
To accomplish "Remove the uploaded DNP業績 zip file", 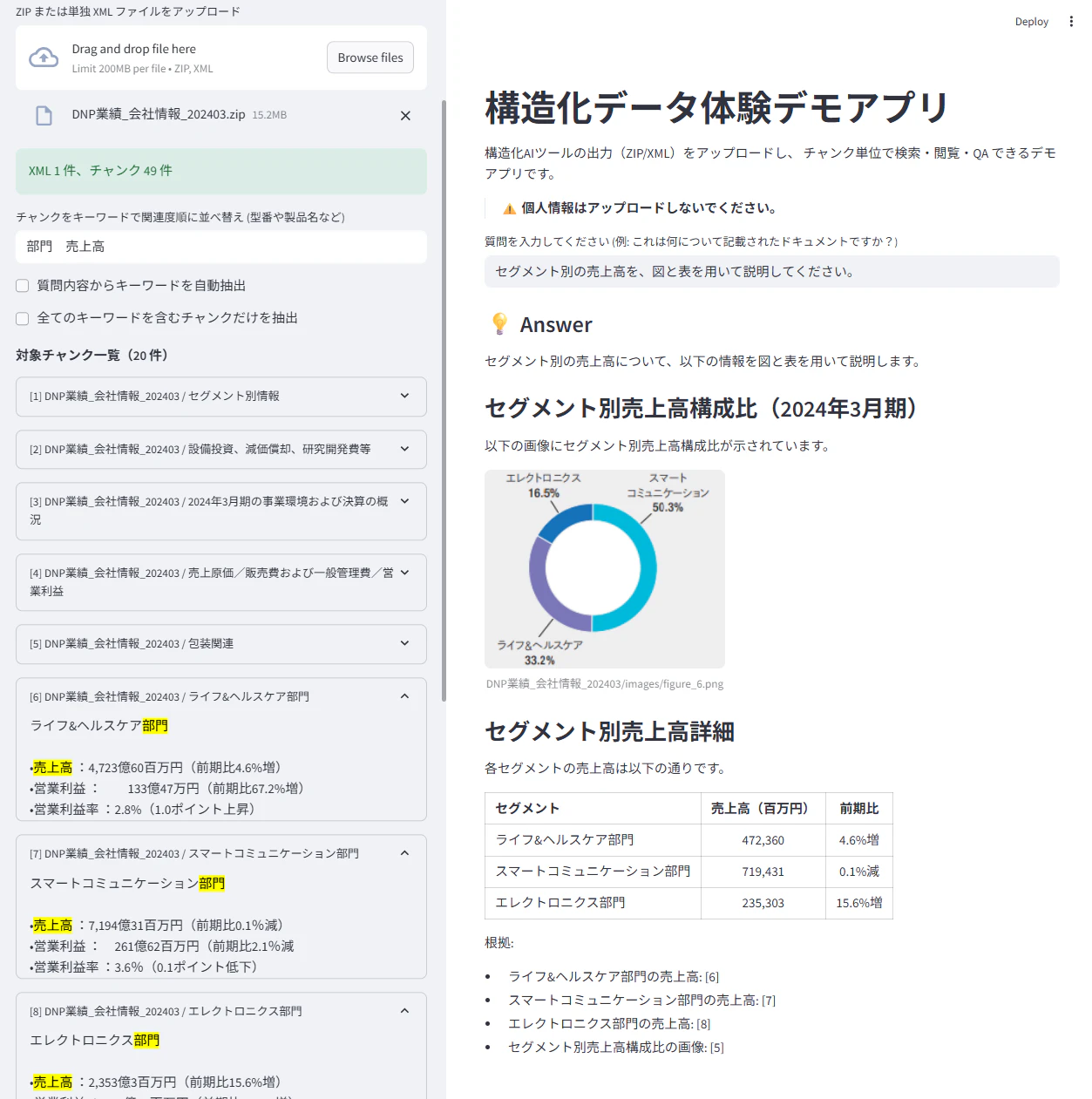I will pyautogui.click(x=405, y=115).
